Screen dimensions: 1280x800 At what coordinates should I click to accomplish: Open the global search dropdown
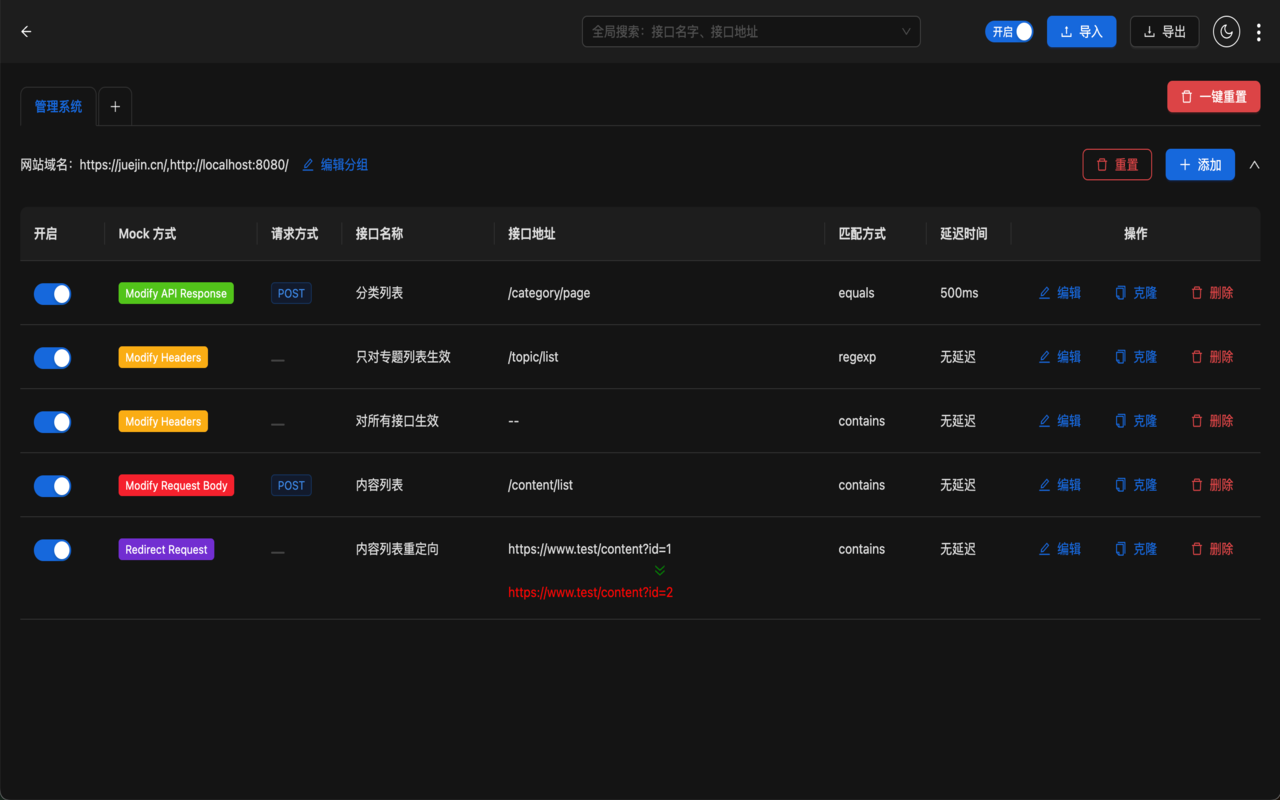pos(907,31)
